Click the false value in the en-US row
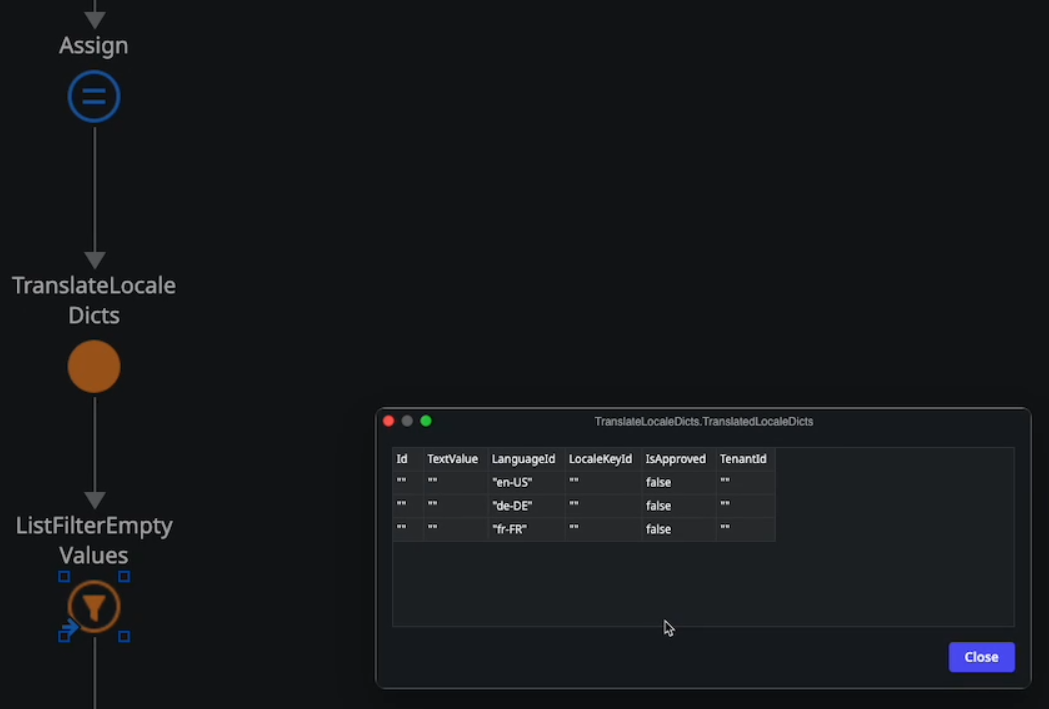The height and width of the screenshot is (709, 1049). (658, 482)
